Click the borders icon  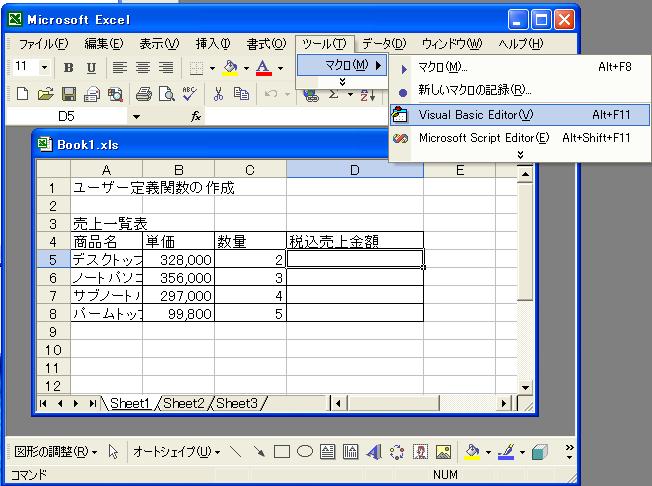coord(196,68)
